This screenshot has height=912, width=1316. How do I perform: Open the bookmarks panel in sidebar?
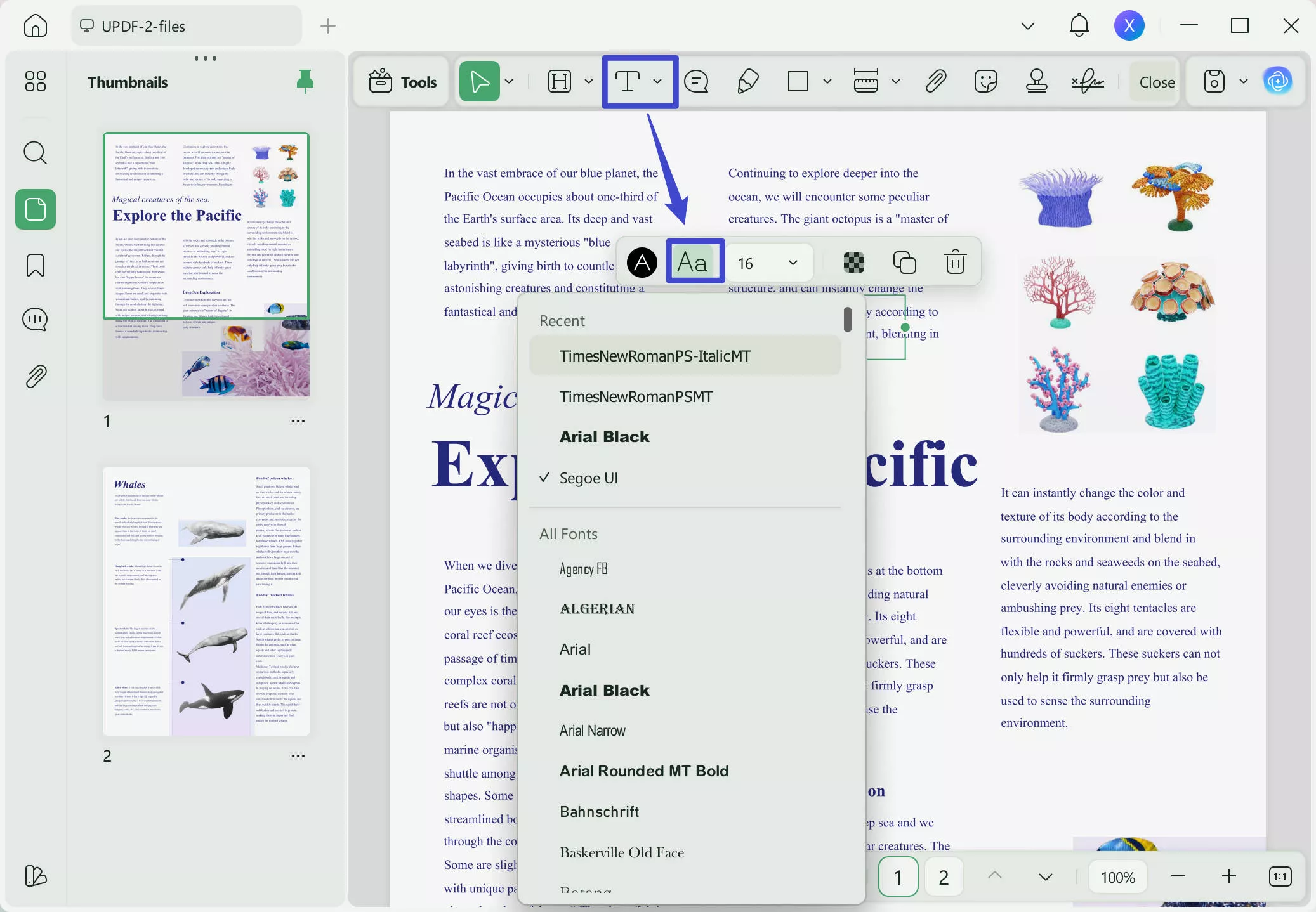36,264
